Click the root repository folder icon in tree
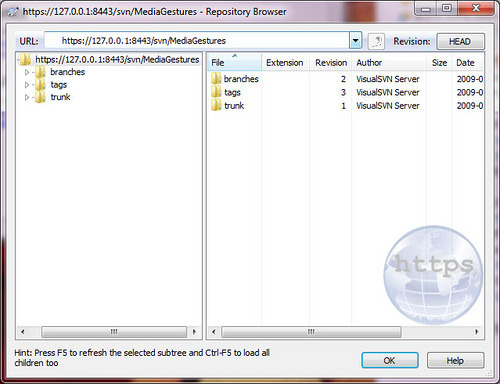Viewport: 500px width, 384px height. pyautogui.click(x=25, y=60)
